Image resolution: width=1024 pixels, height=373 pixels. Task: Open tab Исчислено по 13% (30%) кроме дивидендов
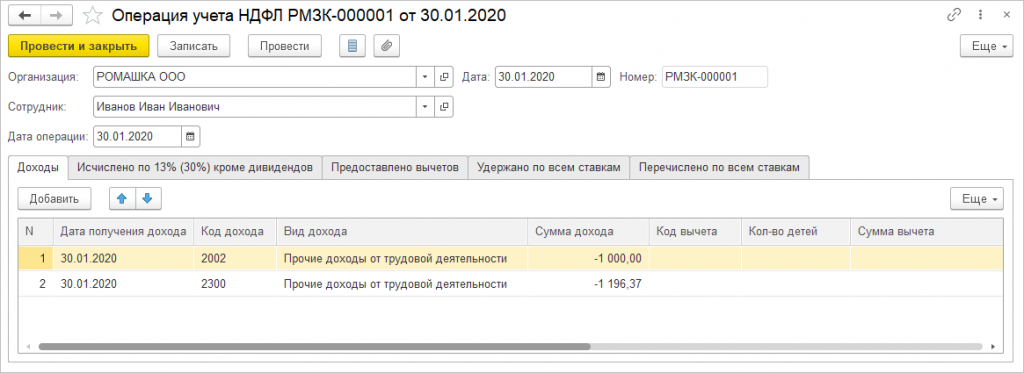coord(195,167)
